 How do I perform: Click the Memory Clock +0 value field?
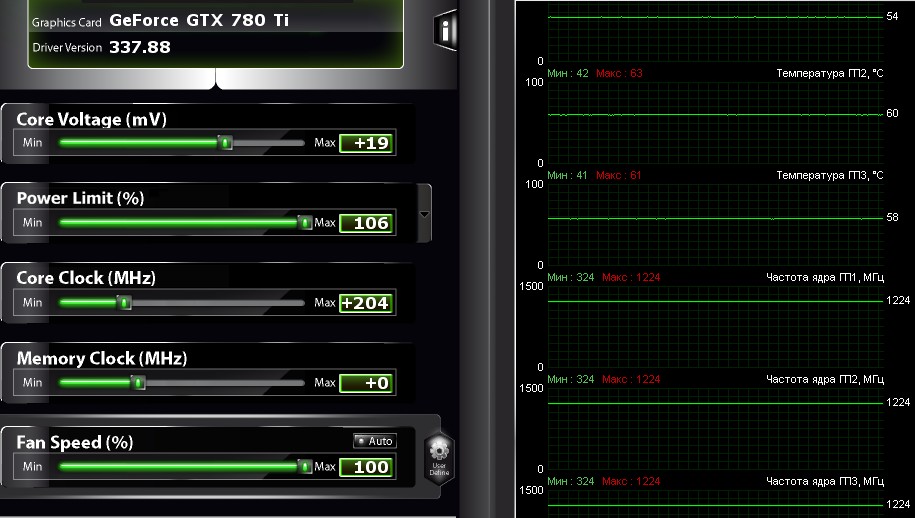pyautogui.click(x=367, y=383)
